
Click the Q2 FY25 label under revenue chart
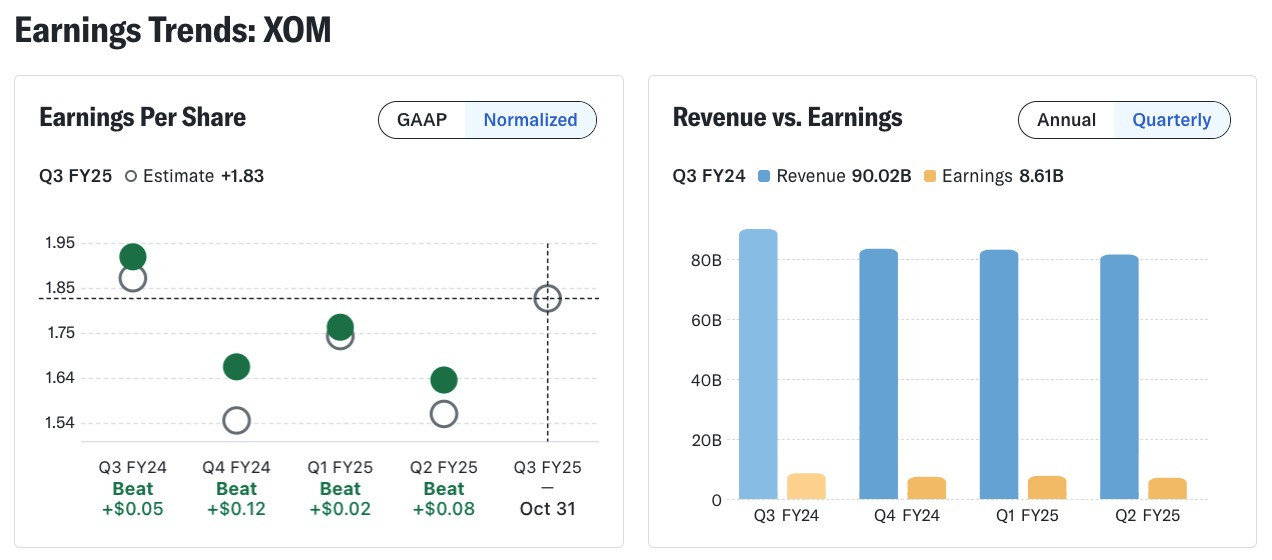[1146, 516]
